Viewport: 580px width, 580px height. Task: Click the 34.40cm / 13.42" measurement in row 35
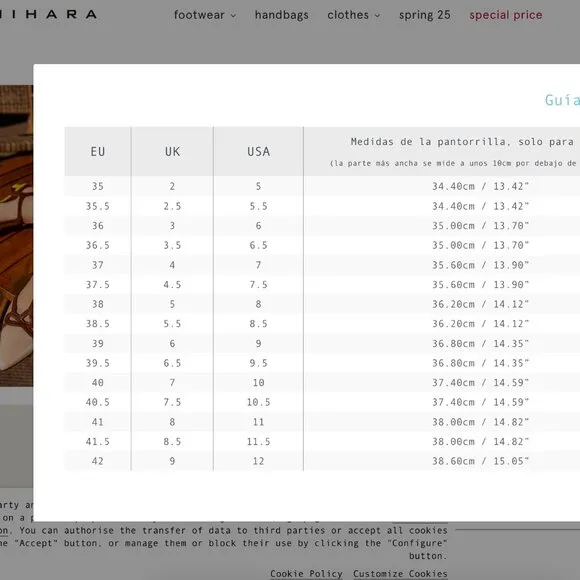tap(480, 186)
